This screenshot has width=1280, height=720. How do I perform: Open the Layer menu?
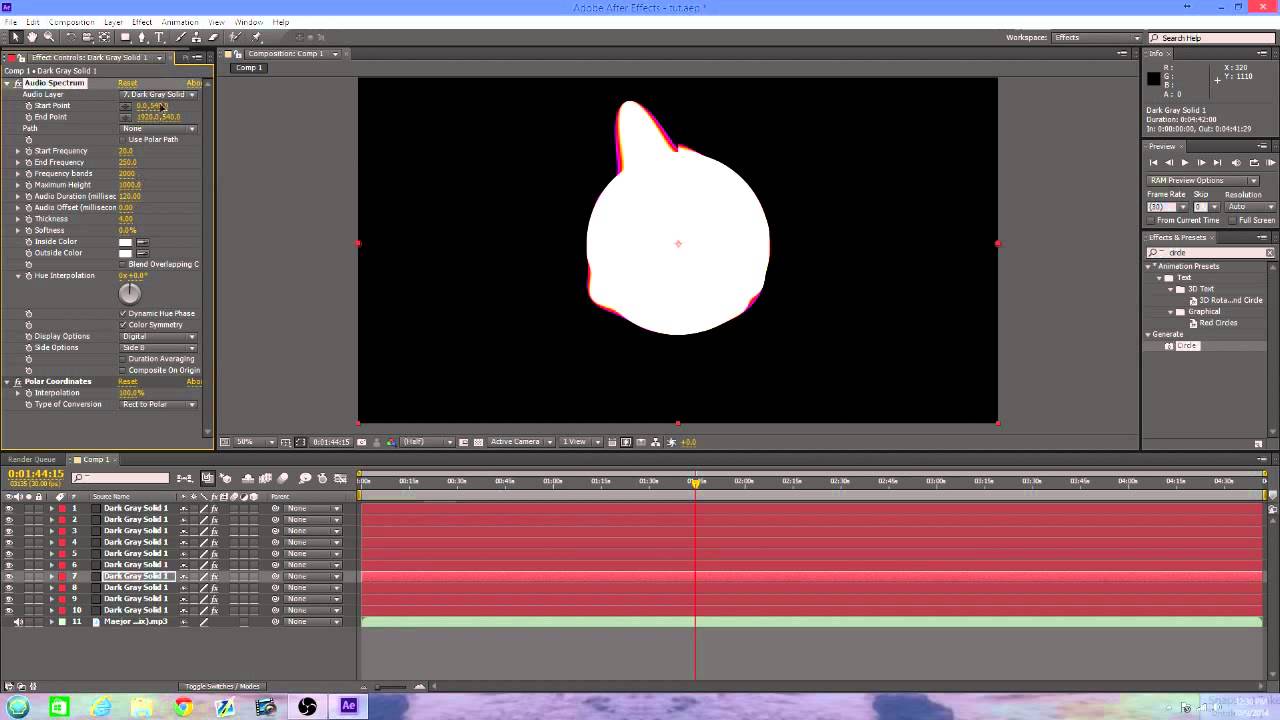113,22
